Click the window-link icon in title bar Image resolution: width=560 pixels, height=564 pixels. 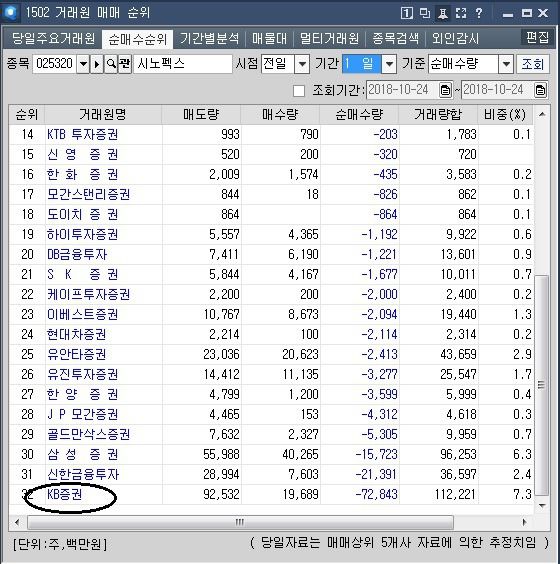click(x=425, y=13)
